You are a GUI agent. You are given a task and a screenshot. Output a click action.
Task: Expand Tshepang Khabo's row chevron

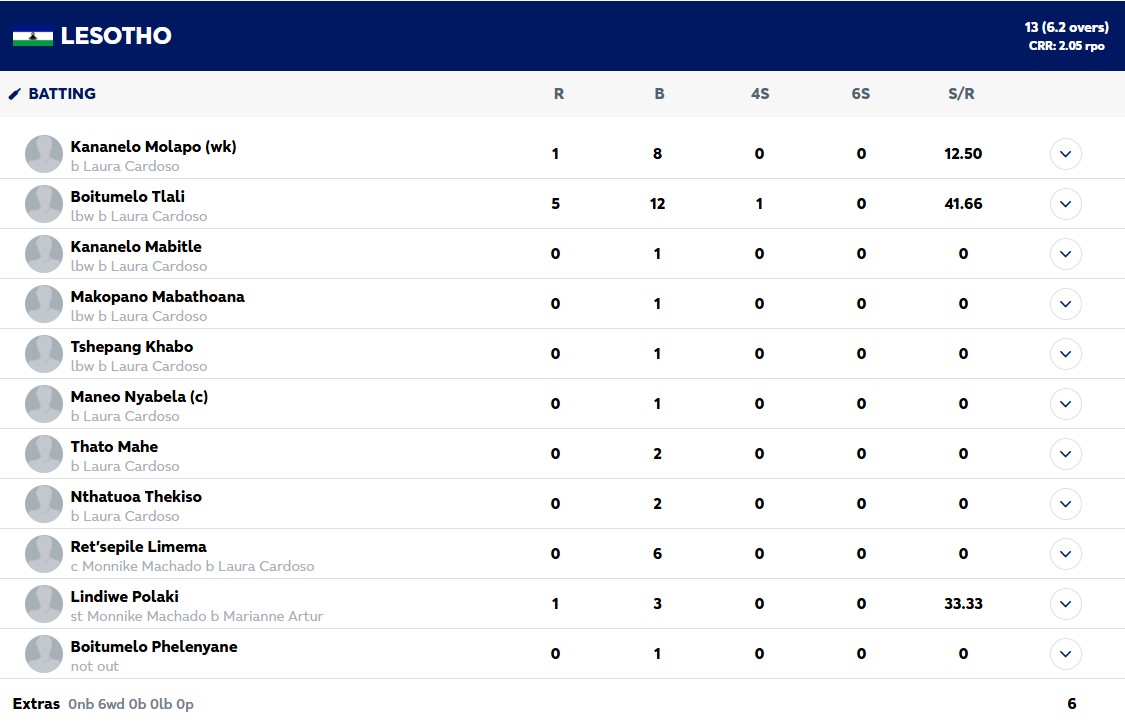tap(1065, 354)
